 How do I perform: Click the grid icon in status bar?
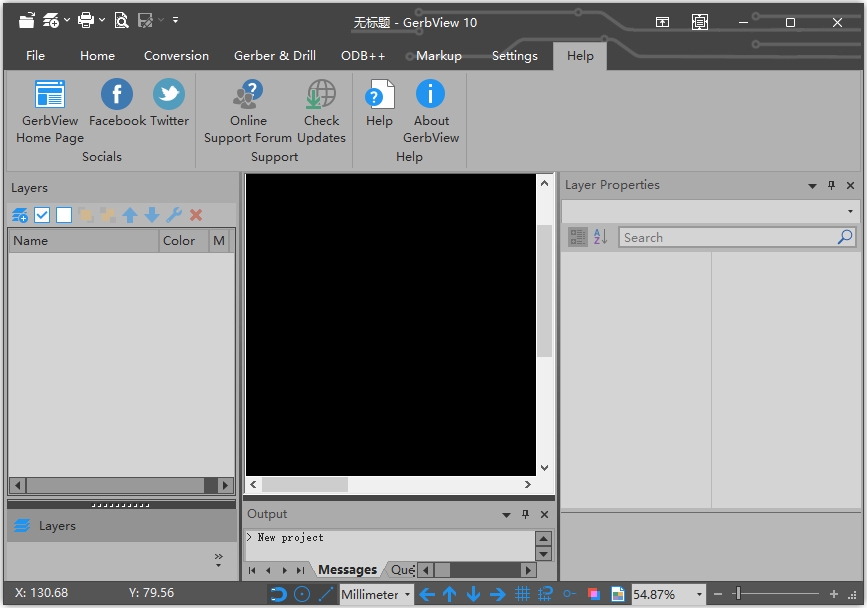[x=522, y=594]
